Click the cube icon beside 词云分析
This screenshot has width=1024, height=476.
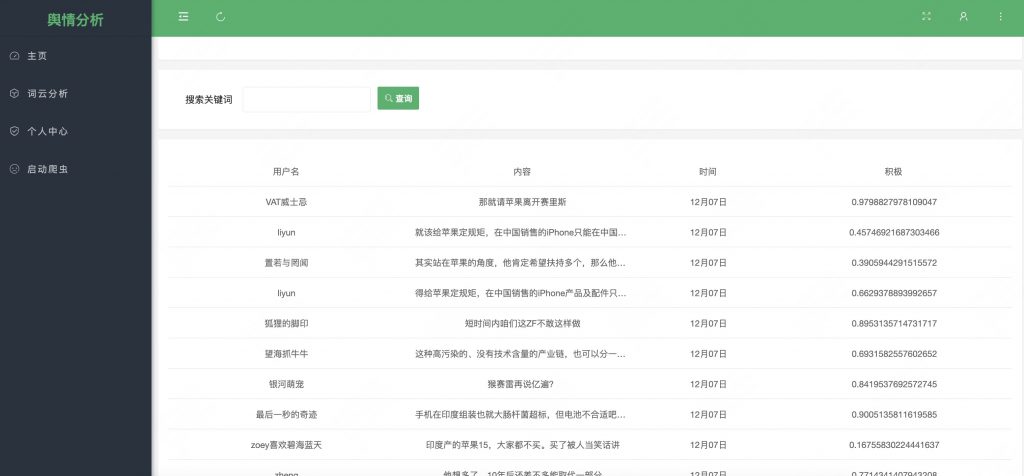(x=14, y=94)
